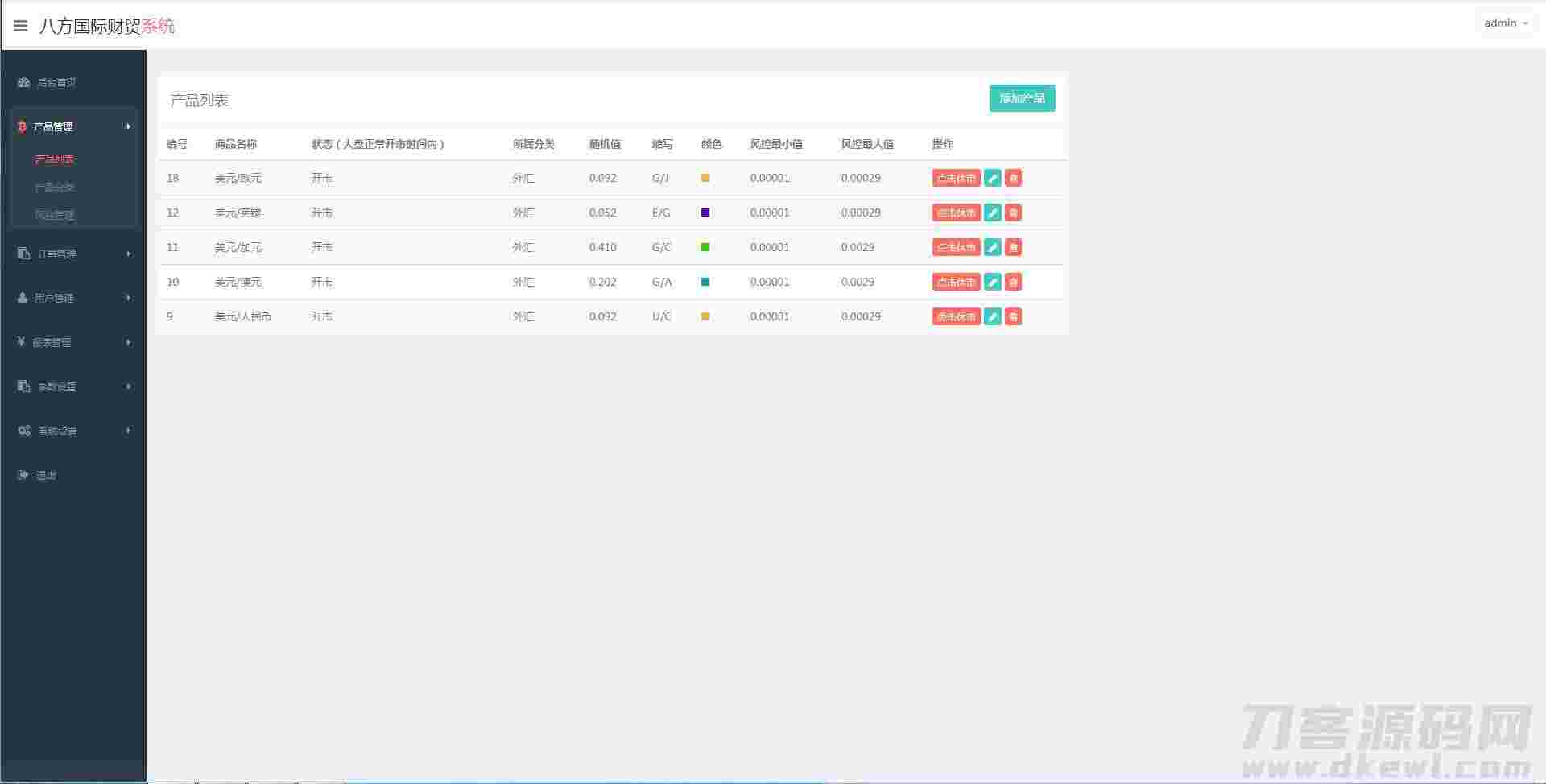Click the 八方国际财贸系统 title logo
Screen dimensions: 1546x784
tap(106, 26)
